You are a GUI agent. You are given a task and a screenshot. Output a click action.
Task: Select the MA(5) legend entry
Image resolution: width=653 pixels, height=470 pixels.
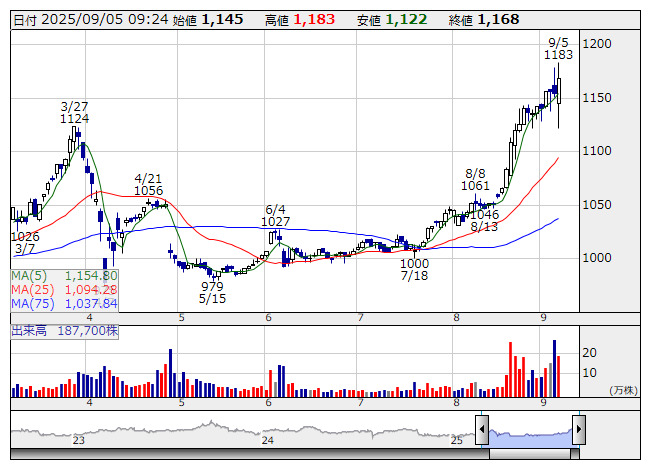click(x=65, y=275)
